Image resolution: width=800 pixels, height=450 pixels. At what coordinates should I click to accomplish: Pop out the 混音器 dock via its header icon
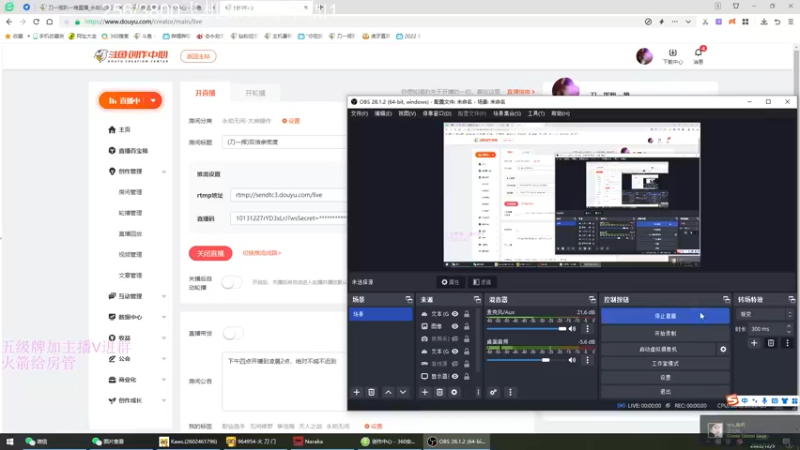point(592,299)
